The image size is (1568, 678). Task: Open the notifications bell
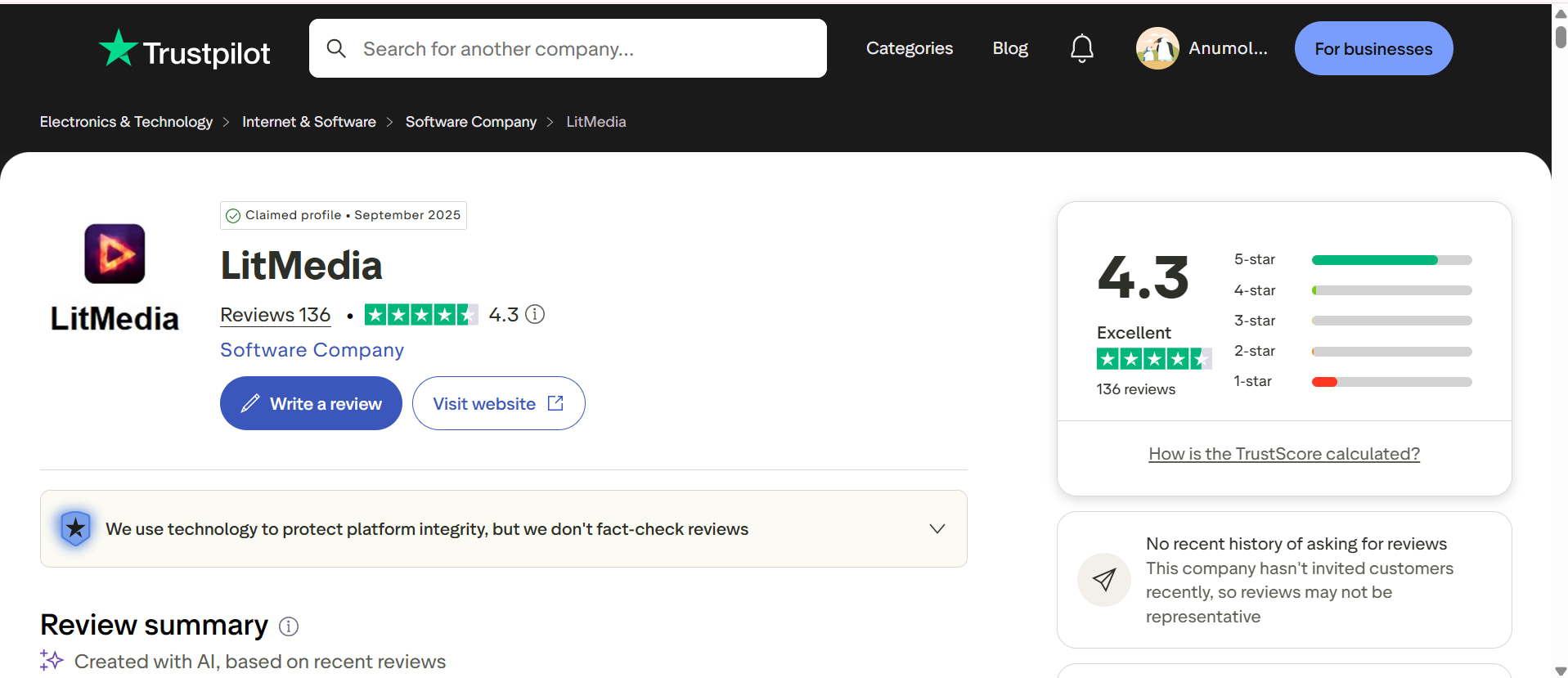[x=1081, y=48]
